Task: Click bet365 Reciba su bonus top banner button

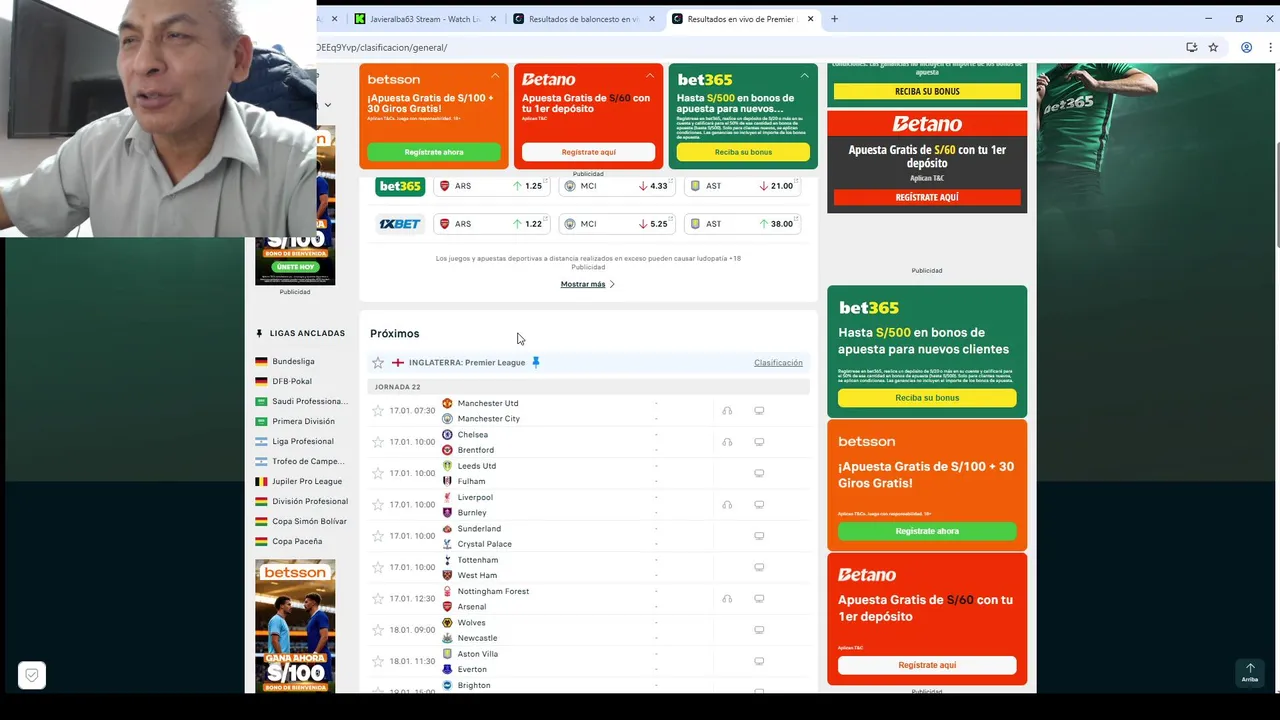Action: pos(743,152)
